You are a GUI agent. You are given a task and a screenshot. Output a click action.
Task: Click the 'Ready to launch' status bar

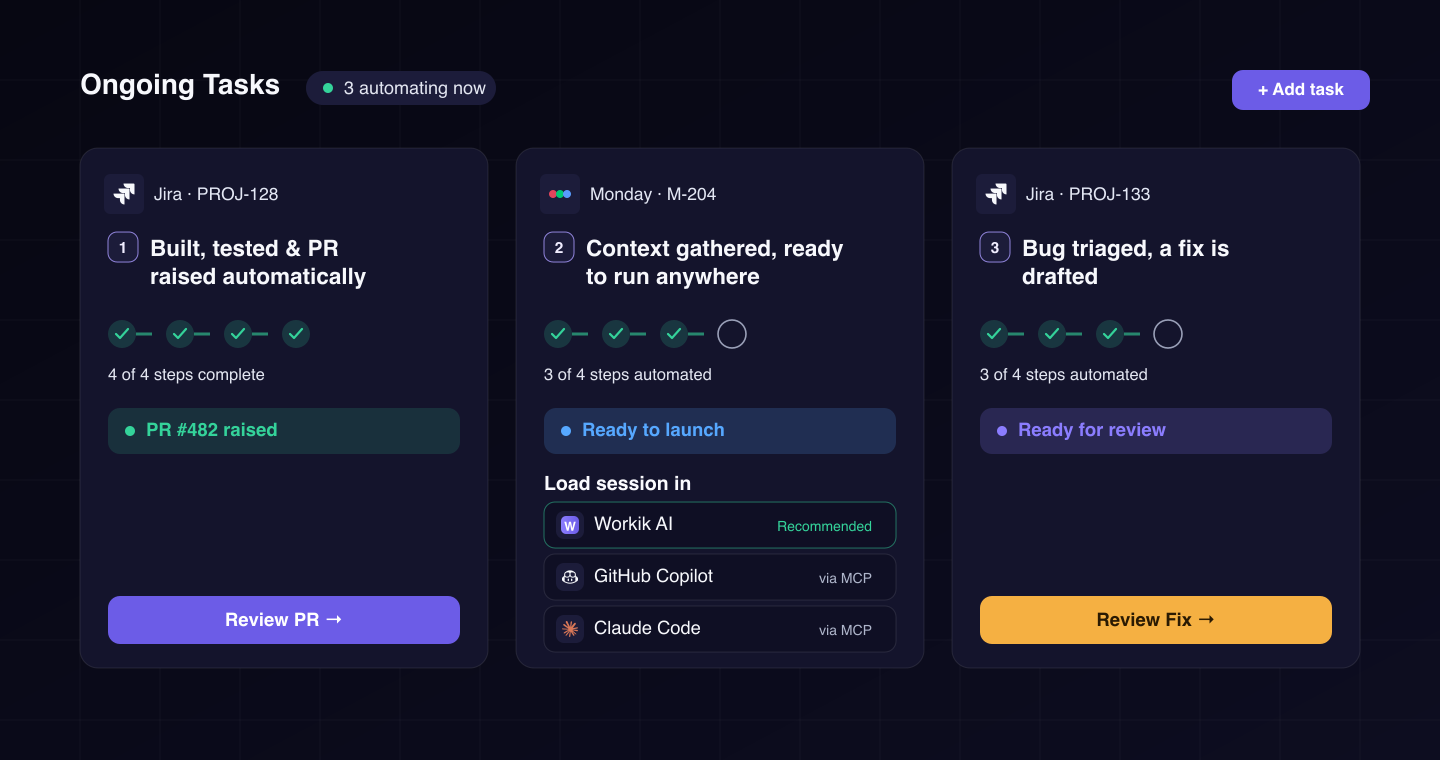tap(720, 431)
